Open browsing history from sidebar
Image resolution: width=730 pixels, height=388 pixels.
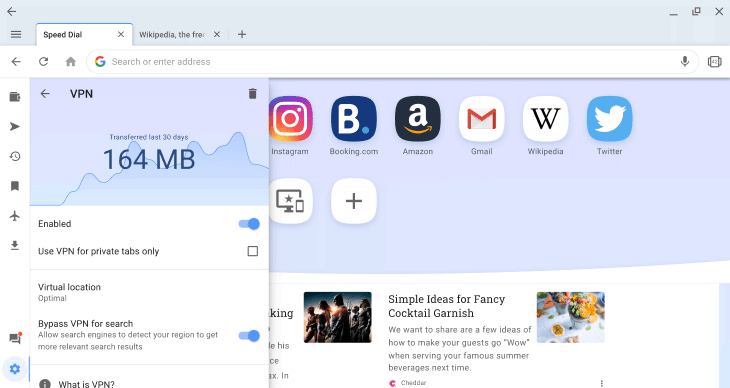pyautogui.click(x=15, y=157)
